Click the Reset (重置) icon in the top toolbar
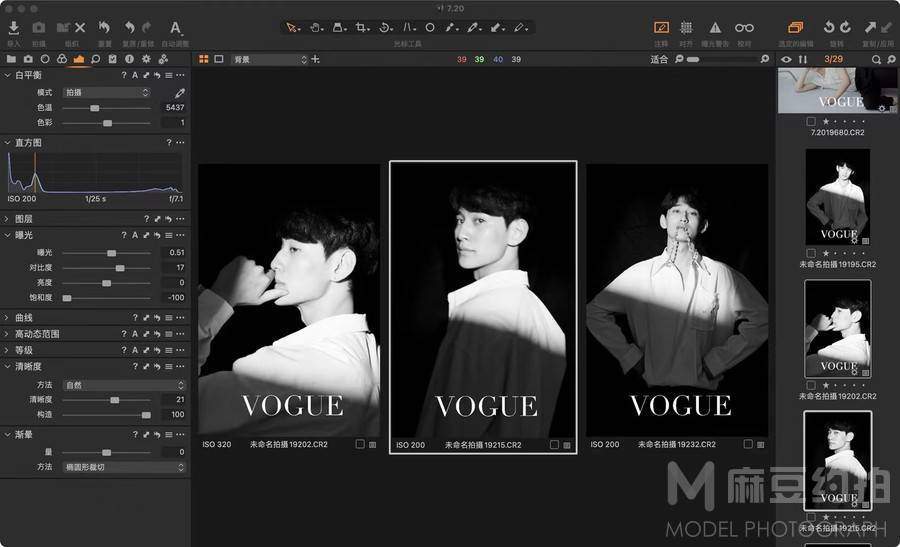This screenshot has width=900, height=547. click(104, 27)
